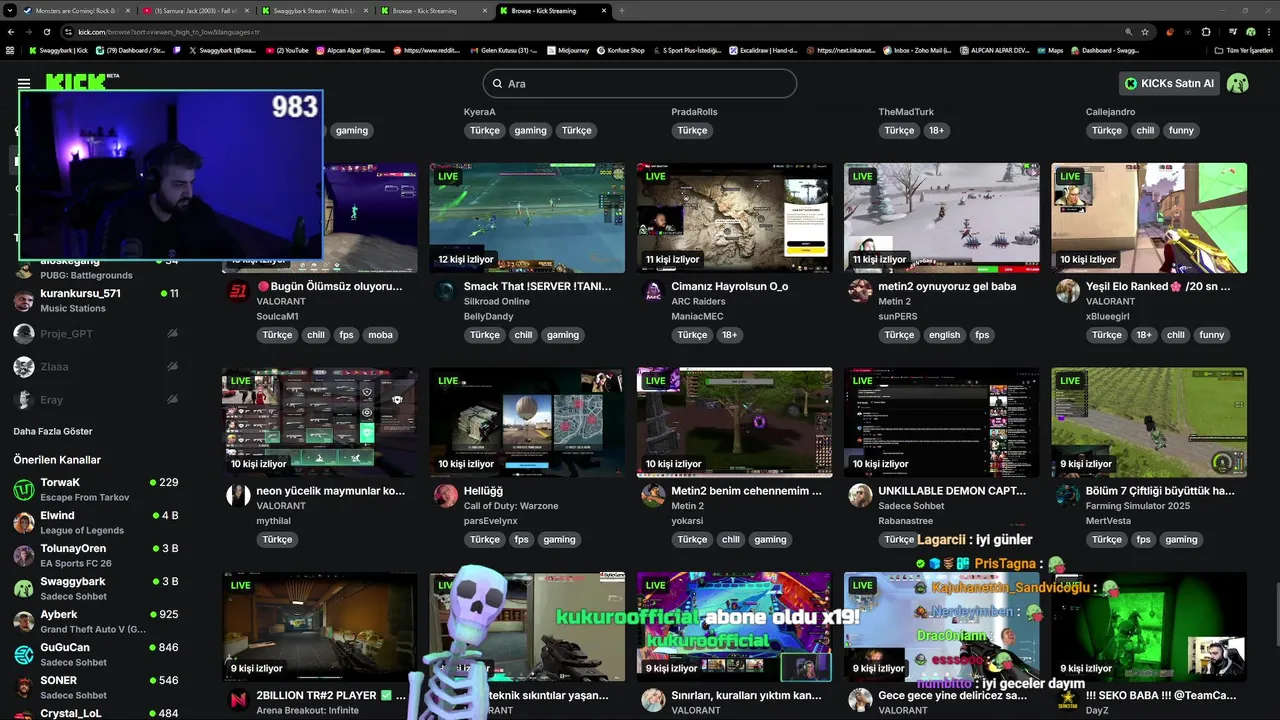Click ARC Raiders category link
1280x720 pixels.
click(698, 301)
